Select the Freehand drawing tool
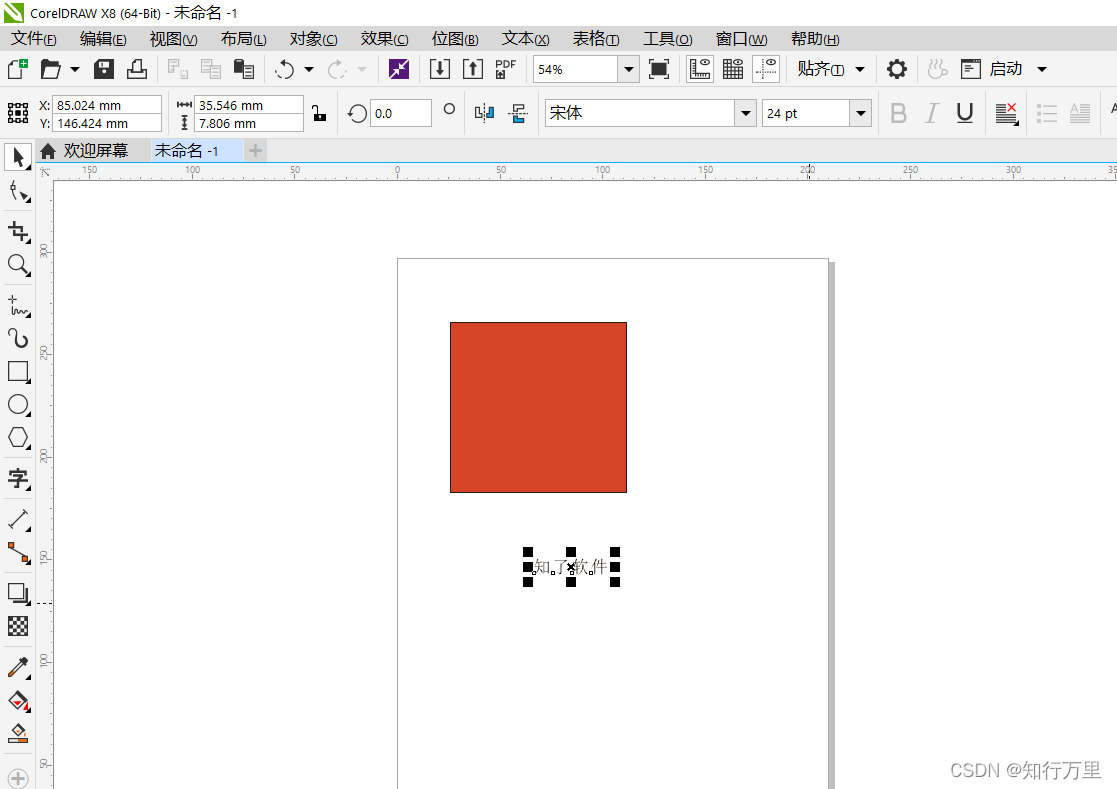 point(18,305)
